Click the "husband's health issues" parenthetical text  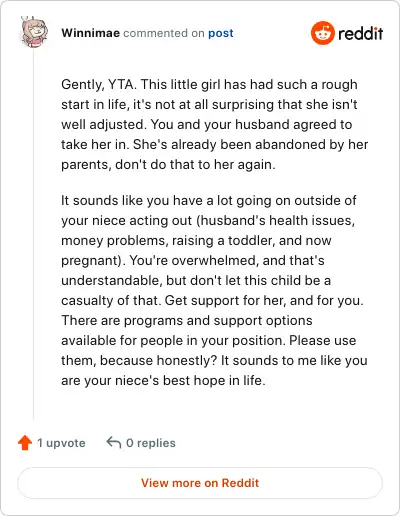click(x=275, y=221)
